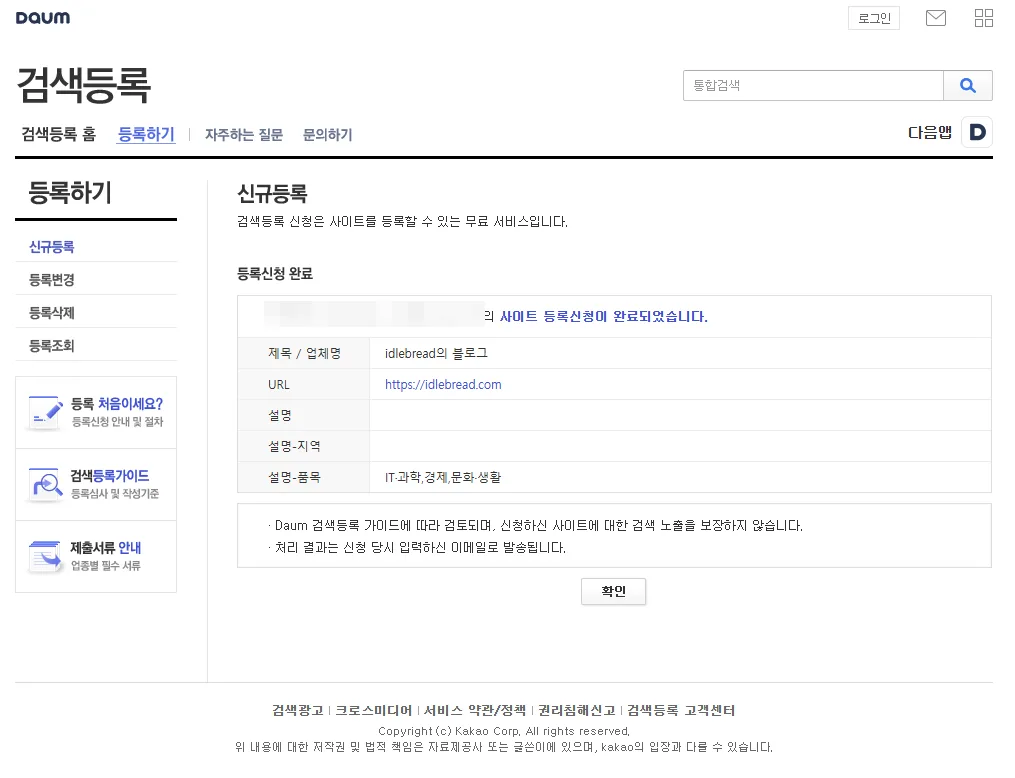
Task: Click the pencil icon beside 등록 처음이세요?
Action: pos(46,412)
